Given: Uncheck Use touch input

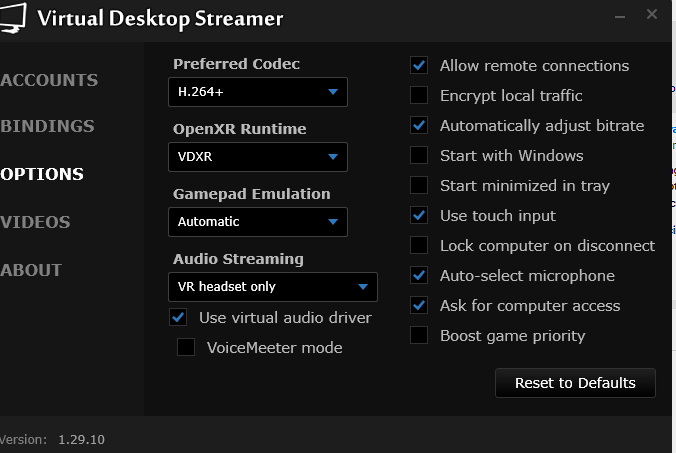Looking at the screenshot, I should click(419, 215).
